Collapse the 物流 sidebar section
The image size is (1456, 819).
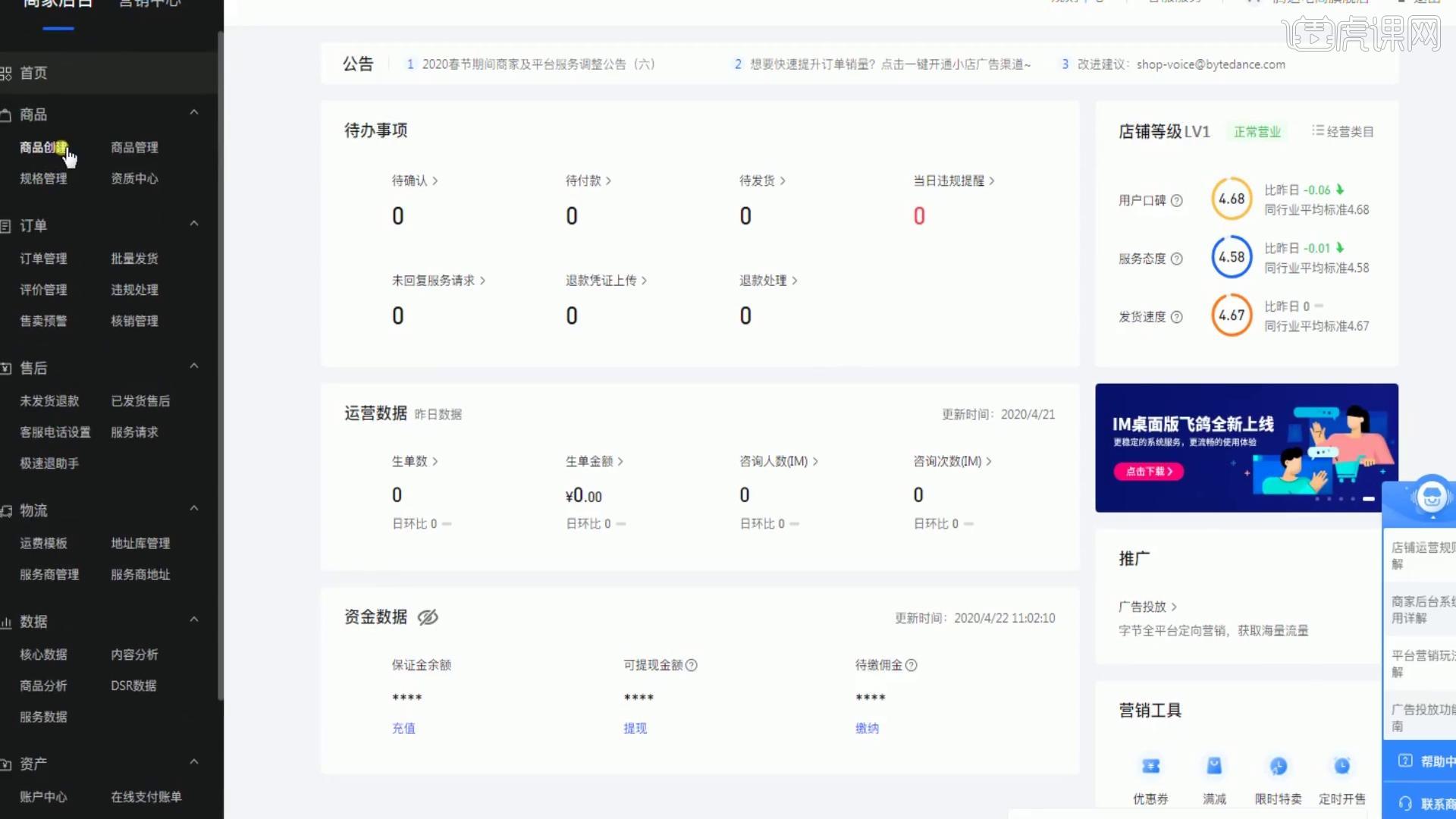[194, 508]
